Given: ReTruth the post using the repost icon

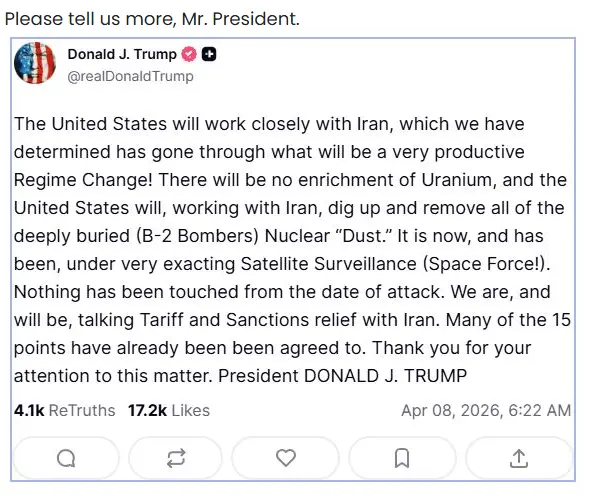Looking at the screenshot, I should coord(177,458).
